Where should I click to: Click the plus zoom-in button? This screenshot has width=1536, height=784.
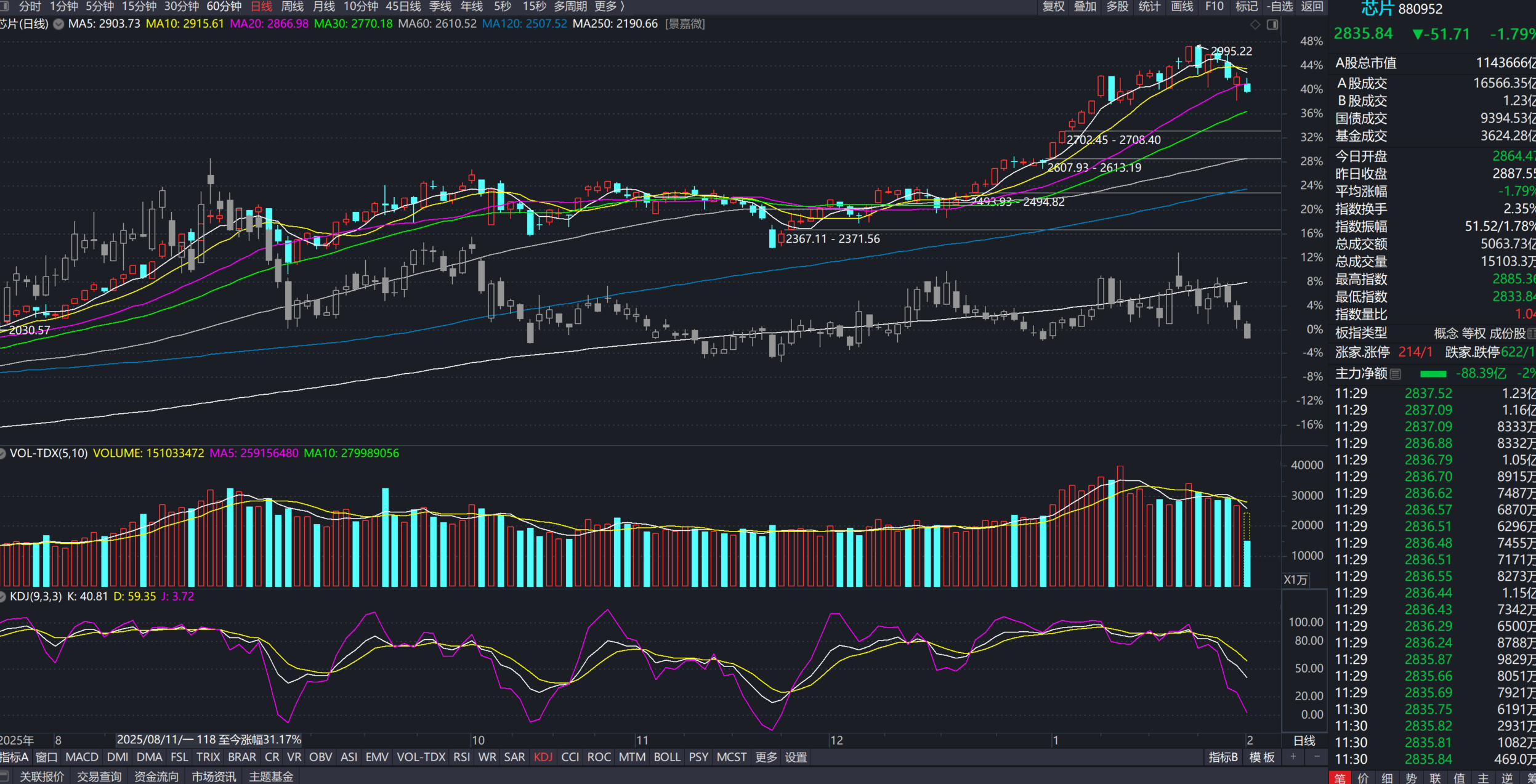click(x=1293, y=756)
